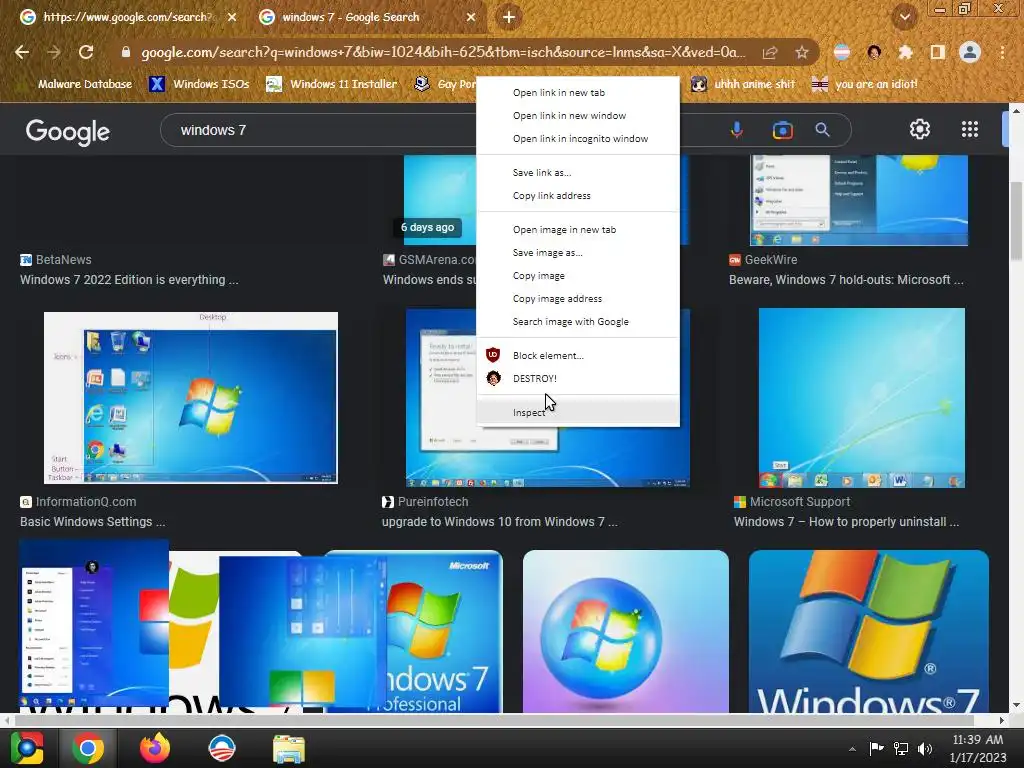
Task: Bookmark this page with the star icon
Action: 802,52
